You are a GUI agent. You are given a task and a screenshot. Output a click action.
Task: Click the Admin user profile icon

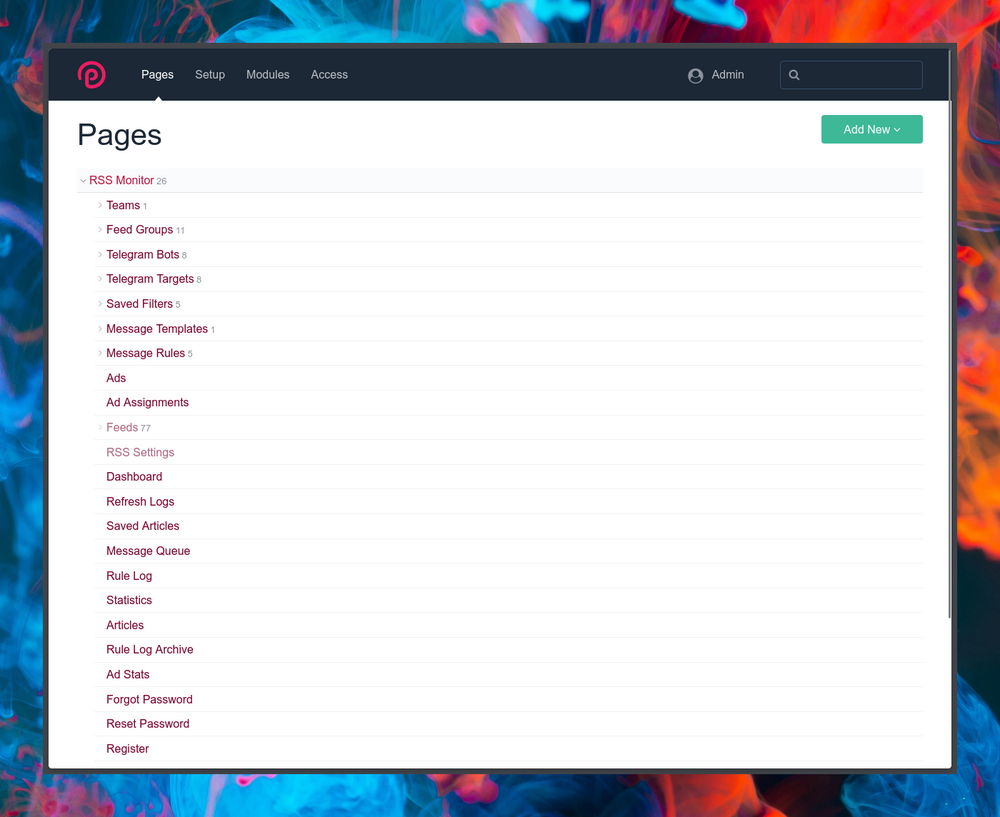(695, 75)
